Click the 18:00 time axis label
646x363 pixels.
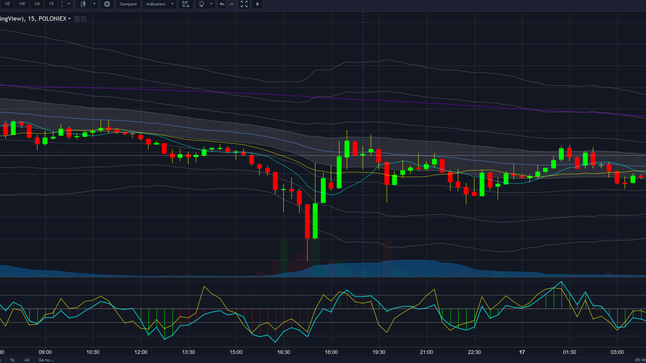331,352
